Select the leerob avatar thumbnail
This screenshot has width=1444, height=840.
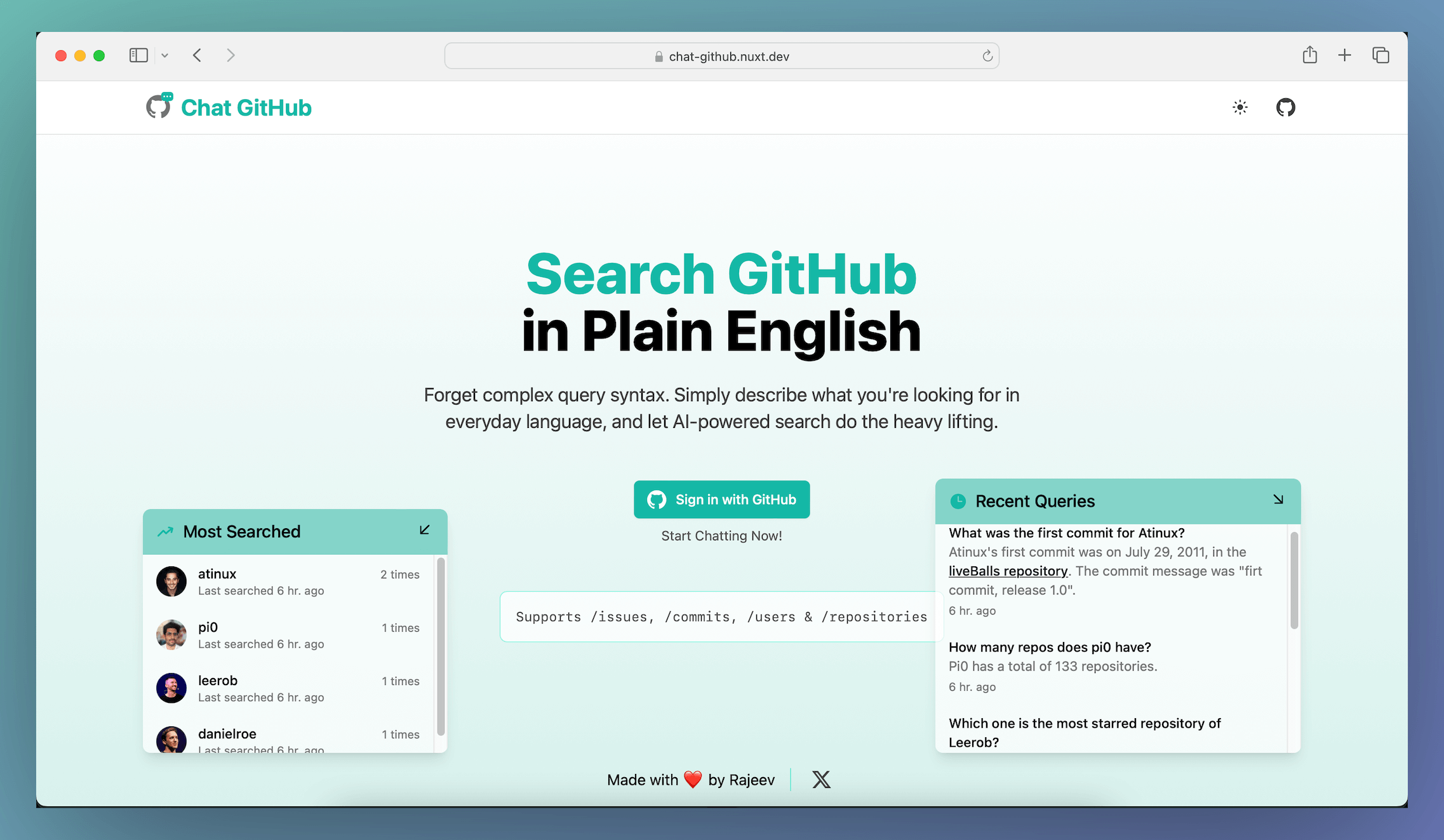point(171,688)
